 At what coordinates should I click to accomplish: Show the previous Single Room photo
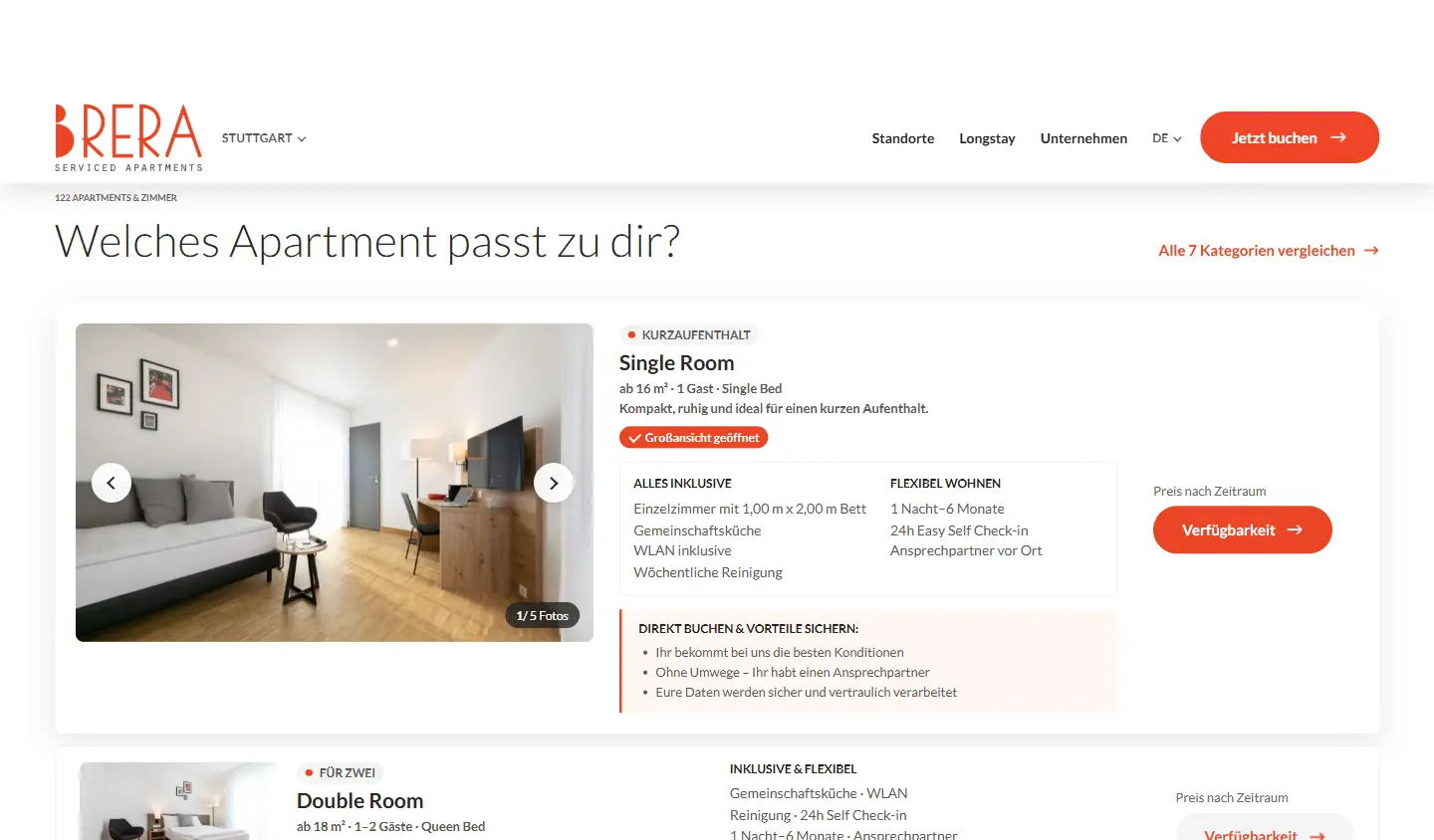(x=112, y=483)
